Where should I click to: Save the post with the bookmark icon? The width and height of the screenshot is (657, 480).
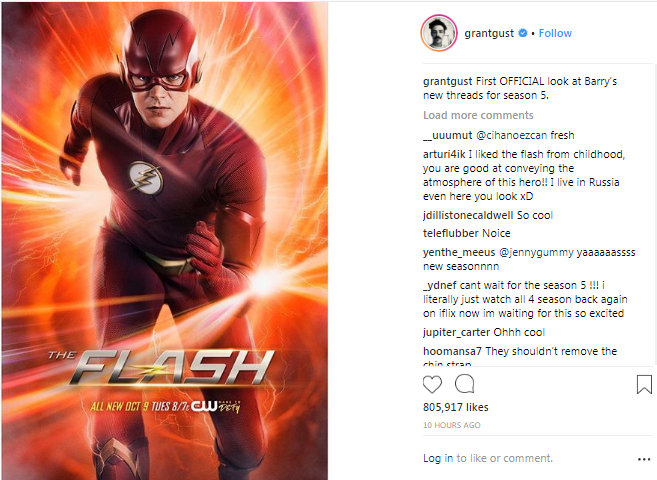tap(644, 384)
